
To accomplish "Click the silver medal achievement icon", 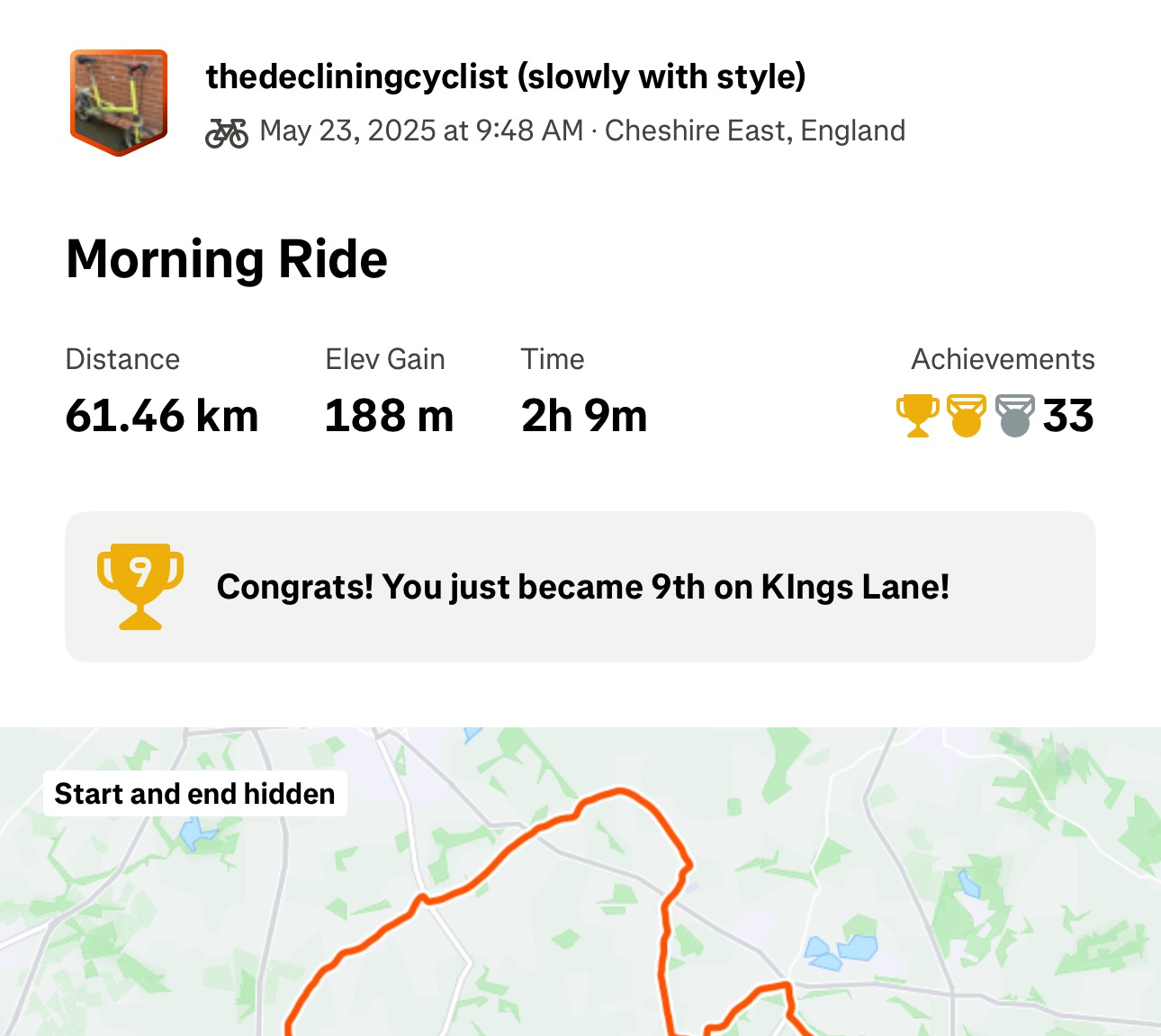I will tap(1014, 416).
